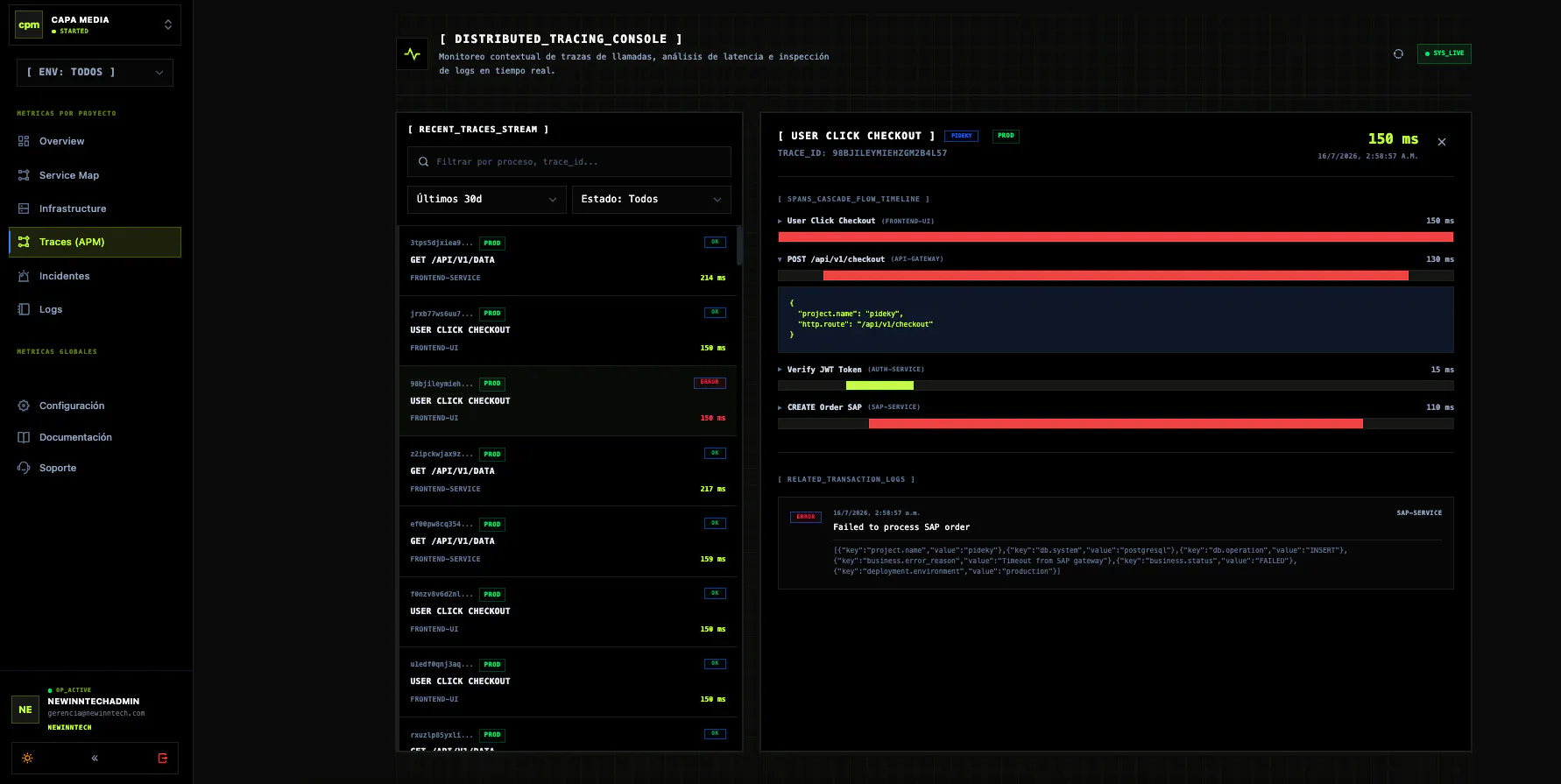Click the Soporte headset icon

[24, 468]
